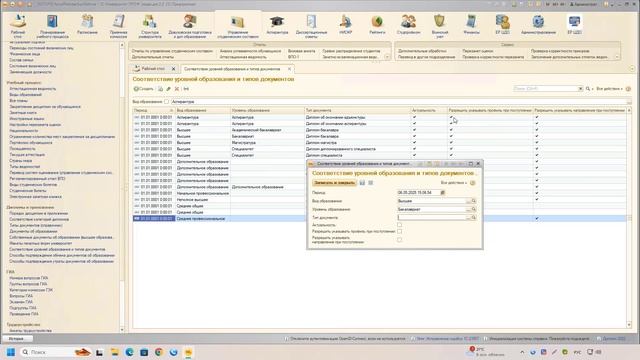Open Приемная комиссия section

(119, 25)
